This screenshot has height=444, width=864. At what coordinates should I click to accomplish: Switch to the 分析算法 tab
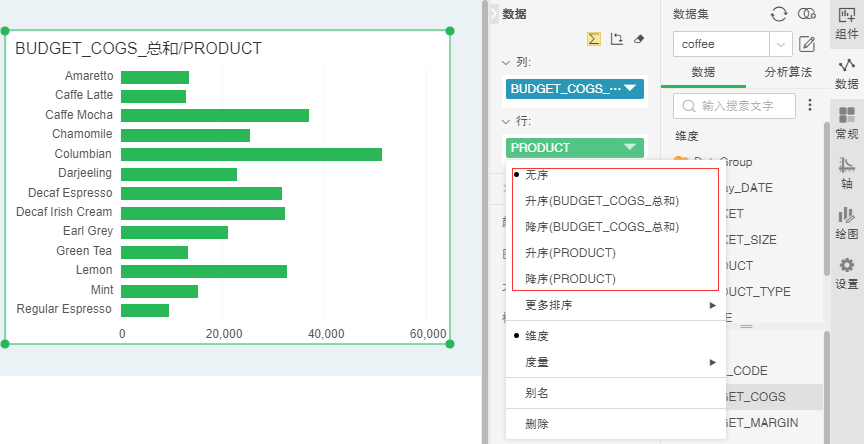(788, 73)
